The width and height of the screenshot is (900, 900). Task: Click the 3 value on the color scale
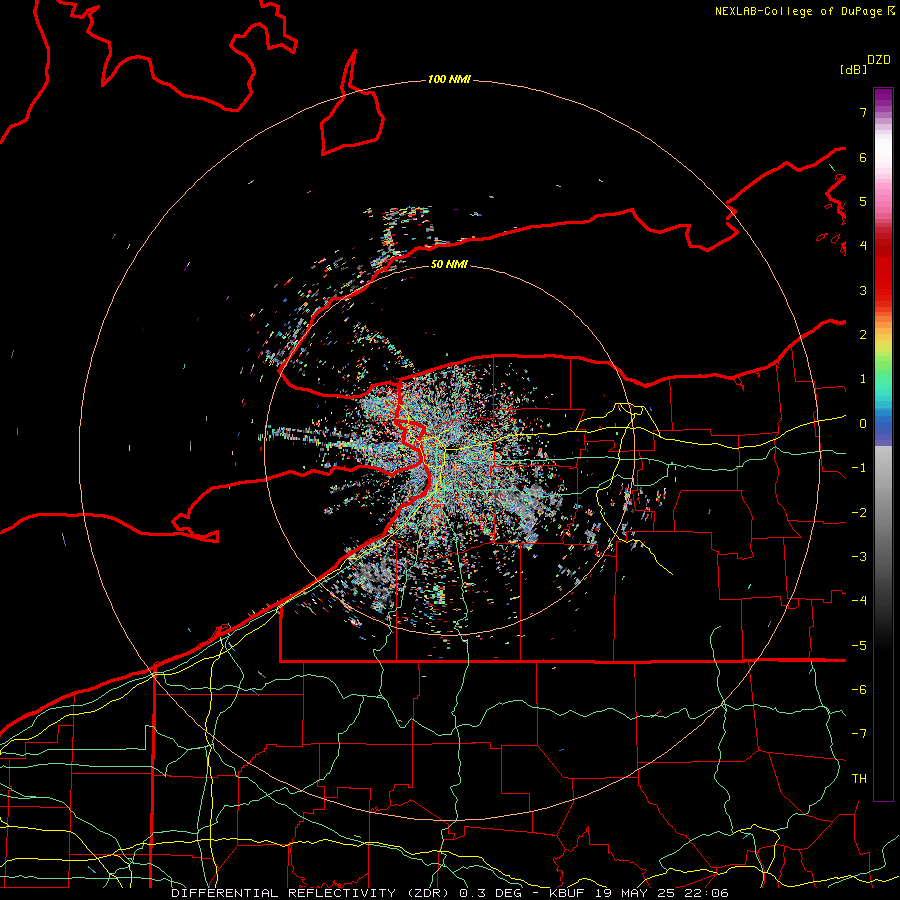(x=863, y=290)
